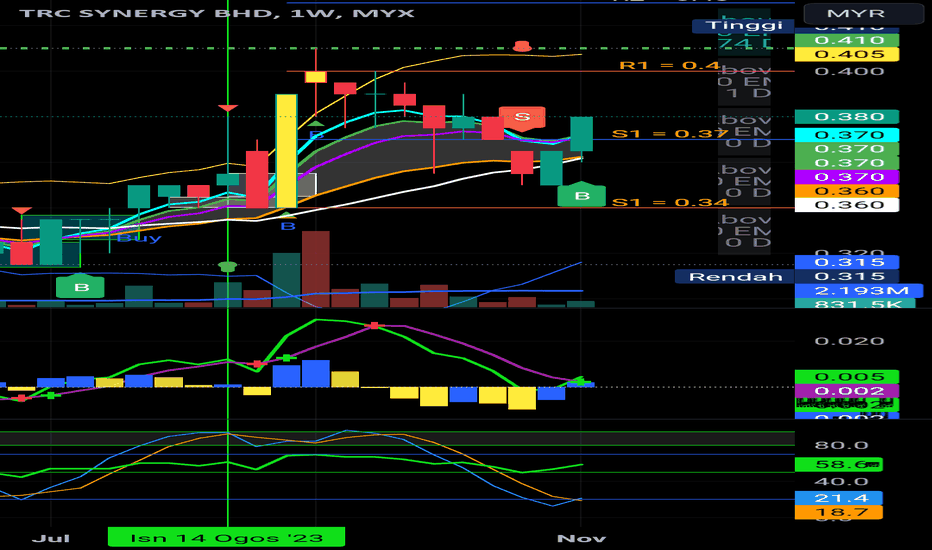Click the green B marker under latest candle
This screenshot has width=932, height=550.
[581, 194]
